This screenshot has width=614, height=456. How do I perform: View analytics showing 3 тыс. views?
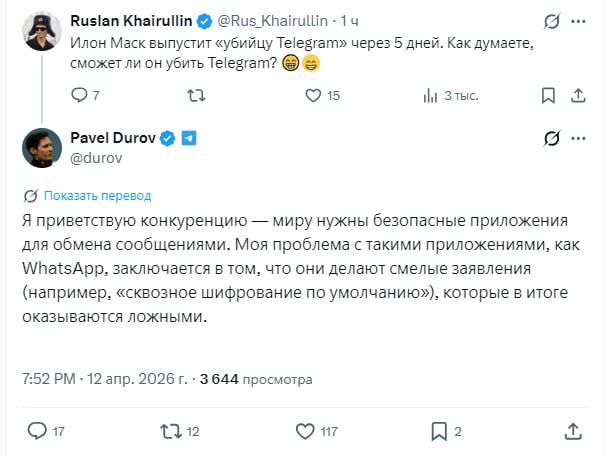pos(431,96)
